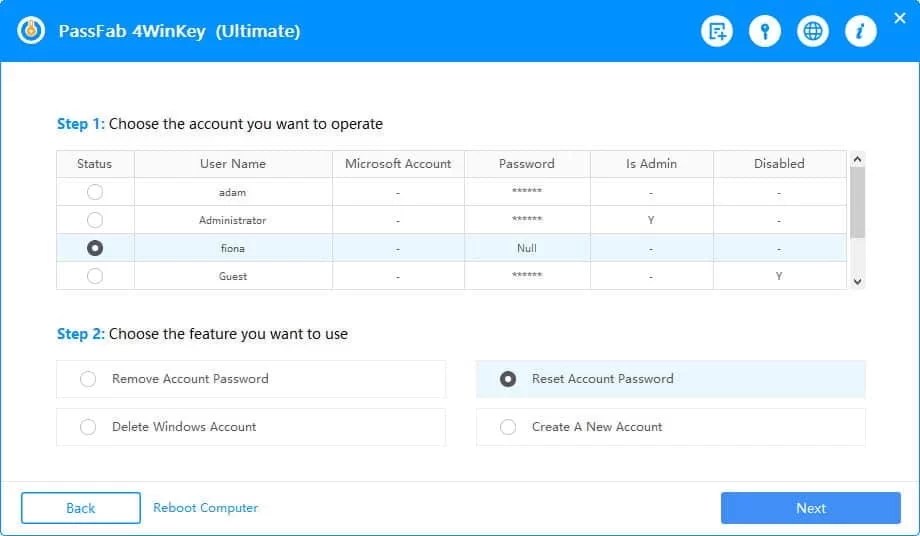The image size is (920, 536).
Task: Click the Password column header
Action: (x=527, y=164)
